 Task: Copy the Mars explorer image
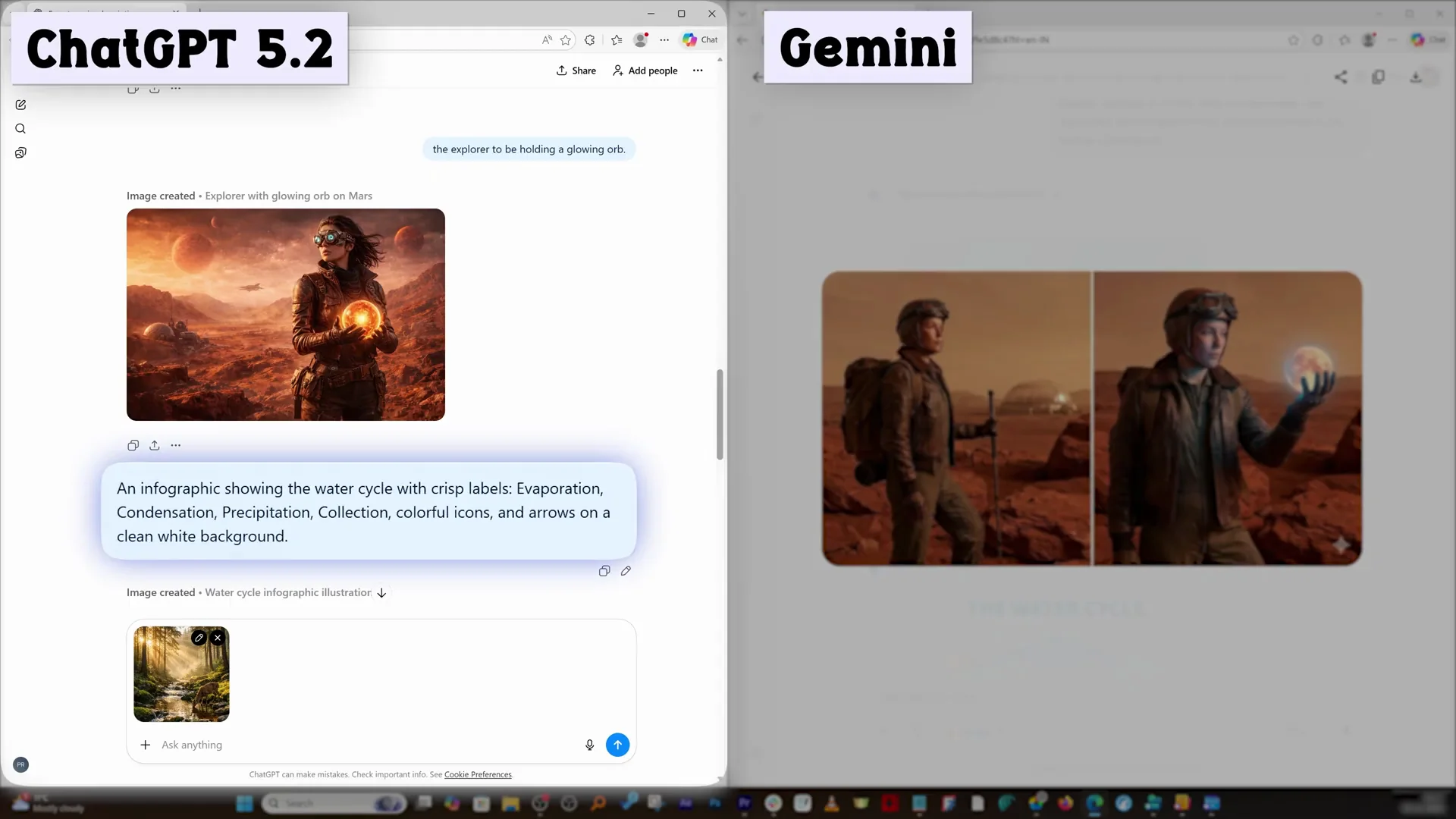[133, 445]
